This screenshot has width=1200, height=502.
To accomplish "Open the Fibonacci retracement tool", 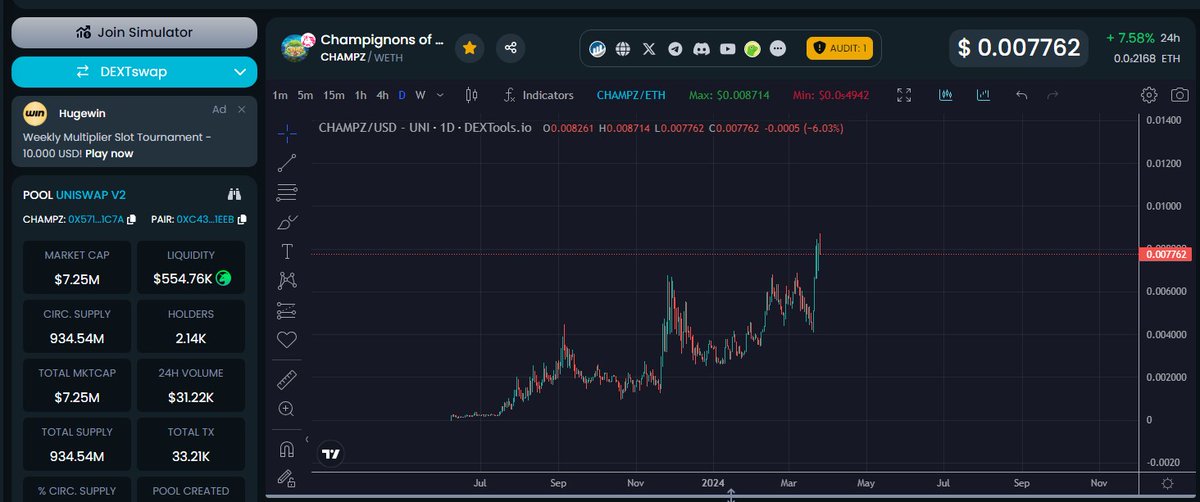I will [287, 191].
